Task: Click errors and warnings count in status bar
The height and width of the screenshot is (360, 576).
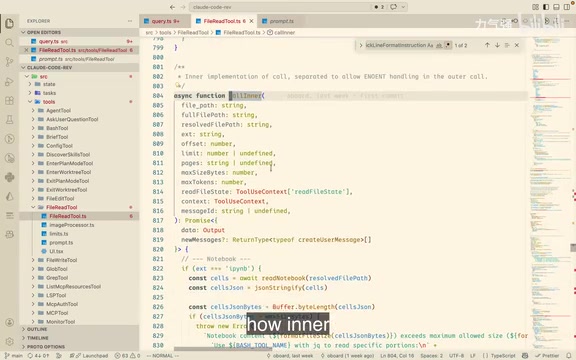Action: coord(127,356)
